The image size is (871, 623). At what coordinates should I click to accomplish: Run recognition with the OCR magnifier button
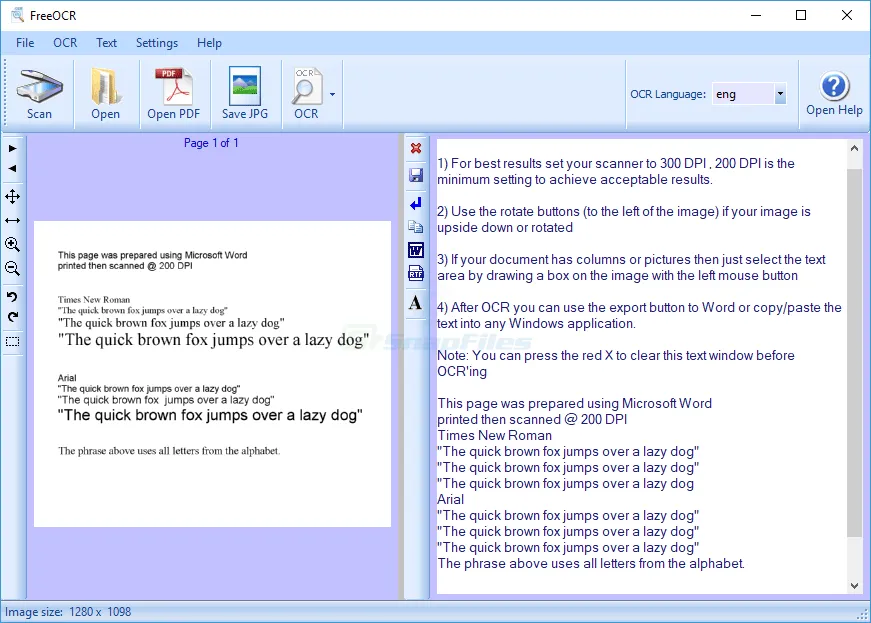pos(306,94)
